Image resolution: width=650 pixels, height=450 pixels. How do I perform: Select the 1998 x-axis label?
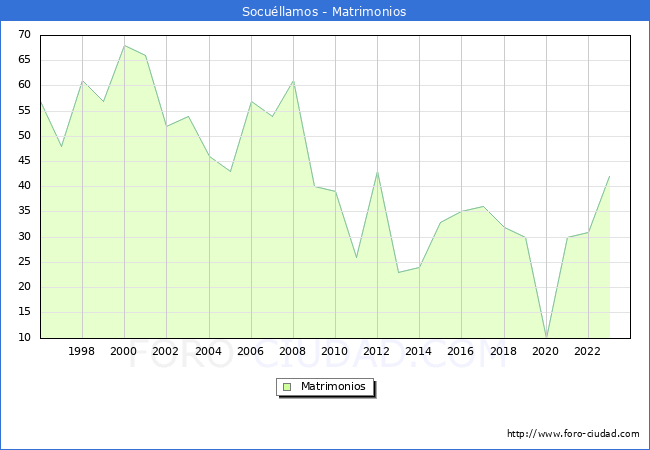[x=82, y=352]
